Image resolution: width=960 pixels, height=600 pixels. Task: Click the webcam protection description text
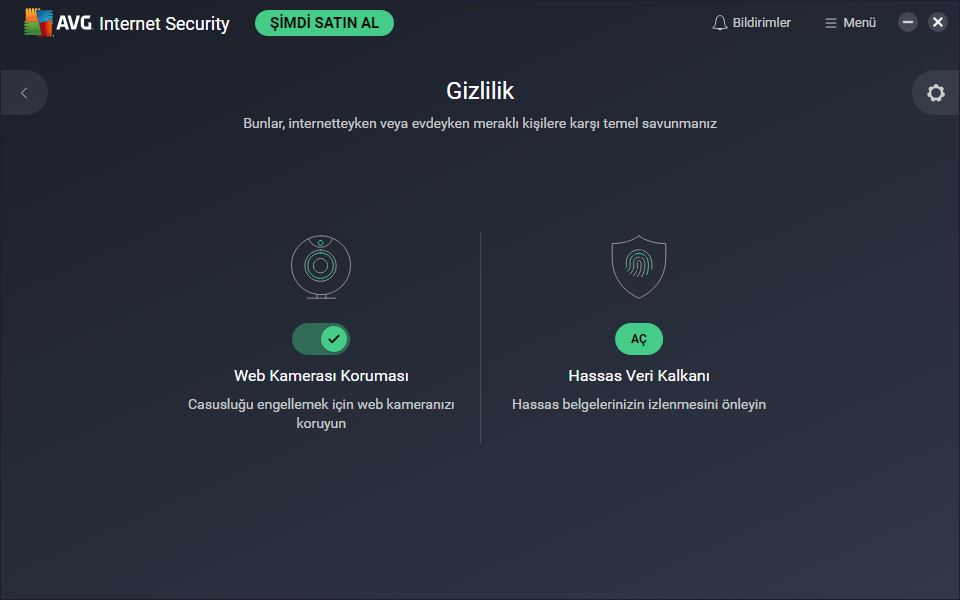[x=321, y=414]
